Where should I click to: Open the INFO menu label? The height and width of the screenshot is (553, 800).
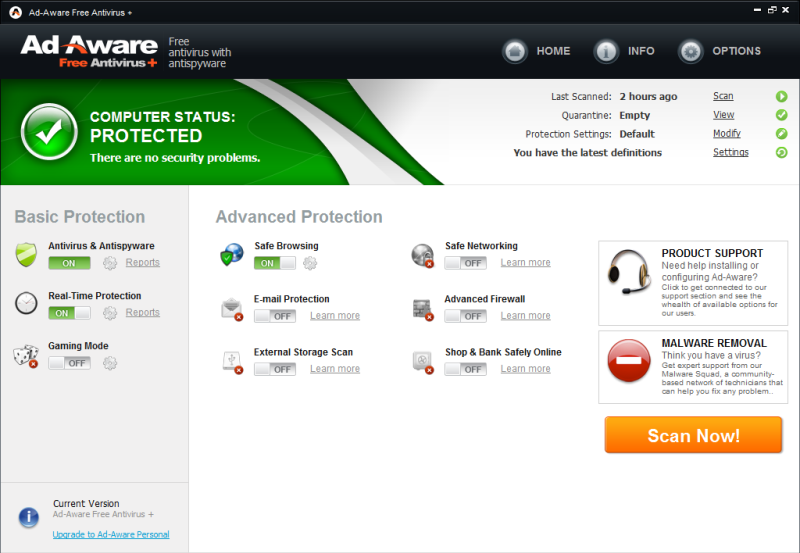pyautogui.click(x=641, y=51)
